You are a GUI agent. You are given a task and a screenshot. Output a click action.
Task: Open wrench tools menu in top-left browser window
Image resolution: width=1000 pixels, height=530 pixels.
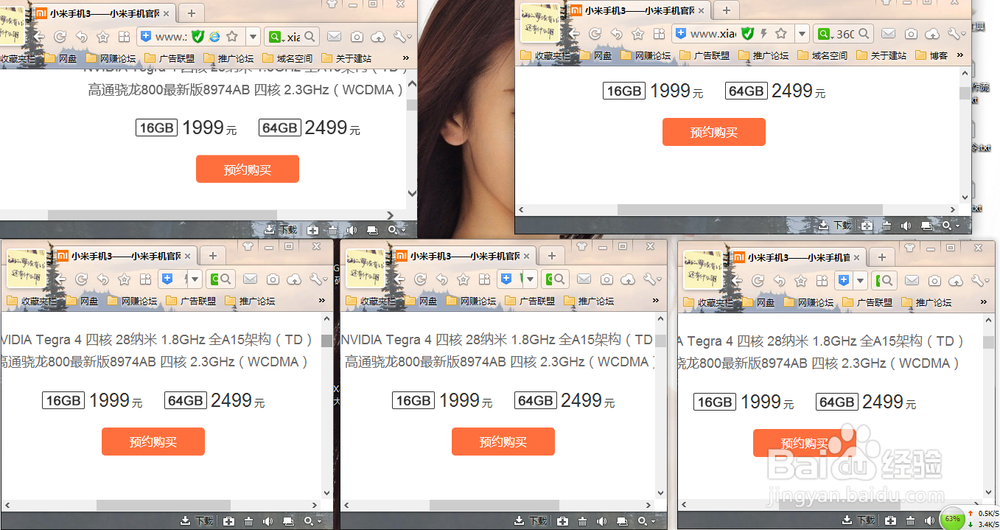point(402,37)
